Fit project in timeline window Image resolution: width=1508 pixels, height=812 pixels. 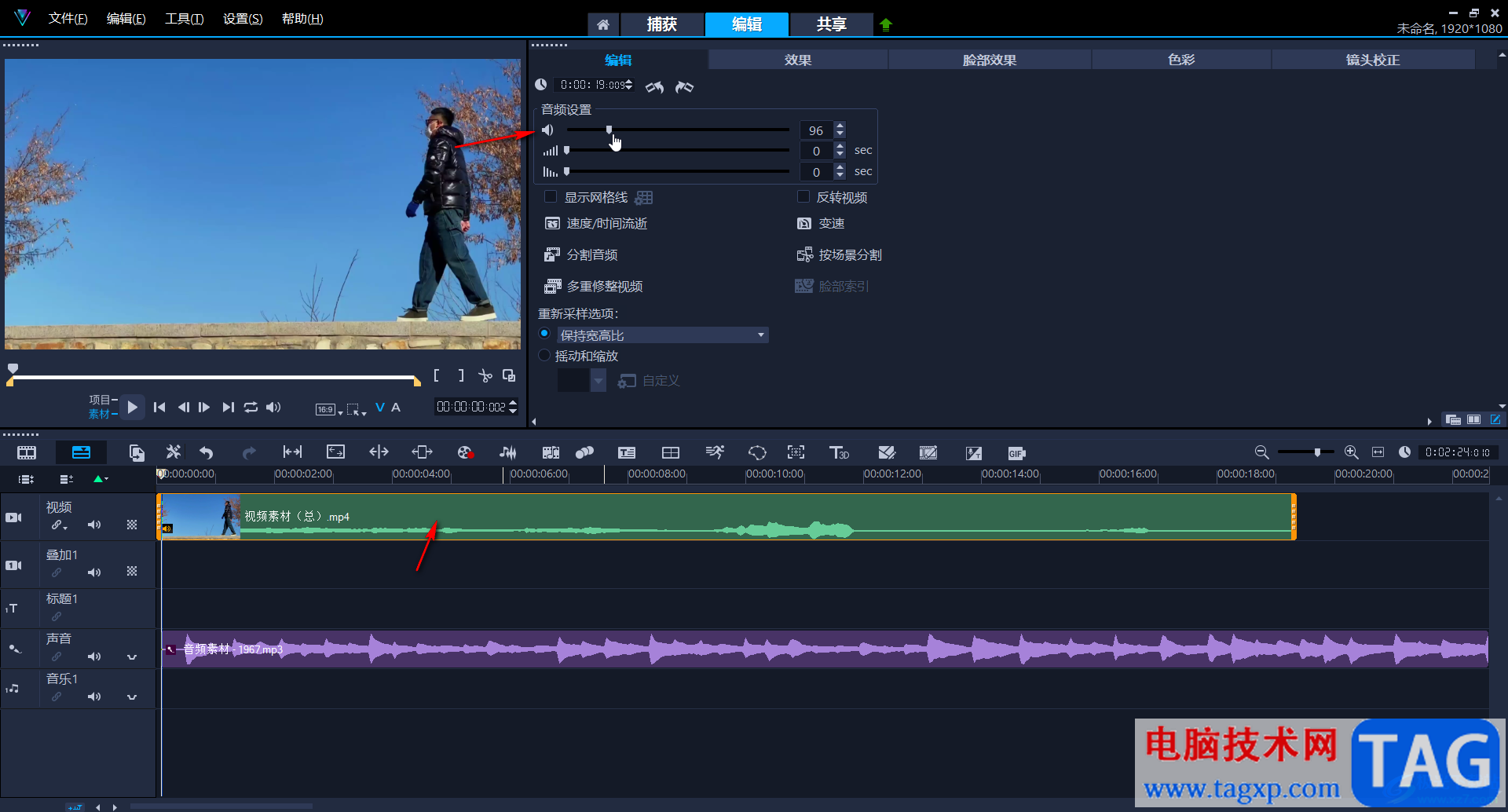(1378, 452)
